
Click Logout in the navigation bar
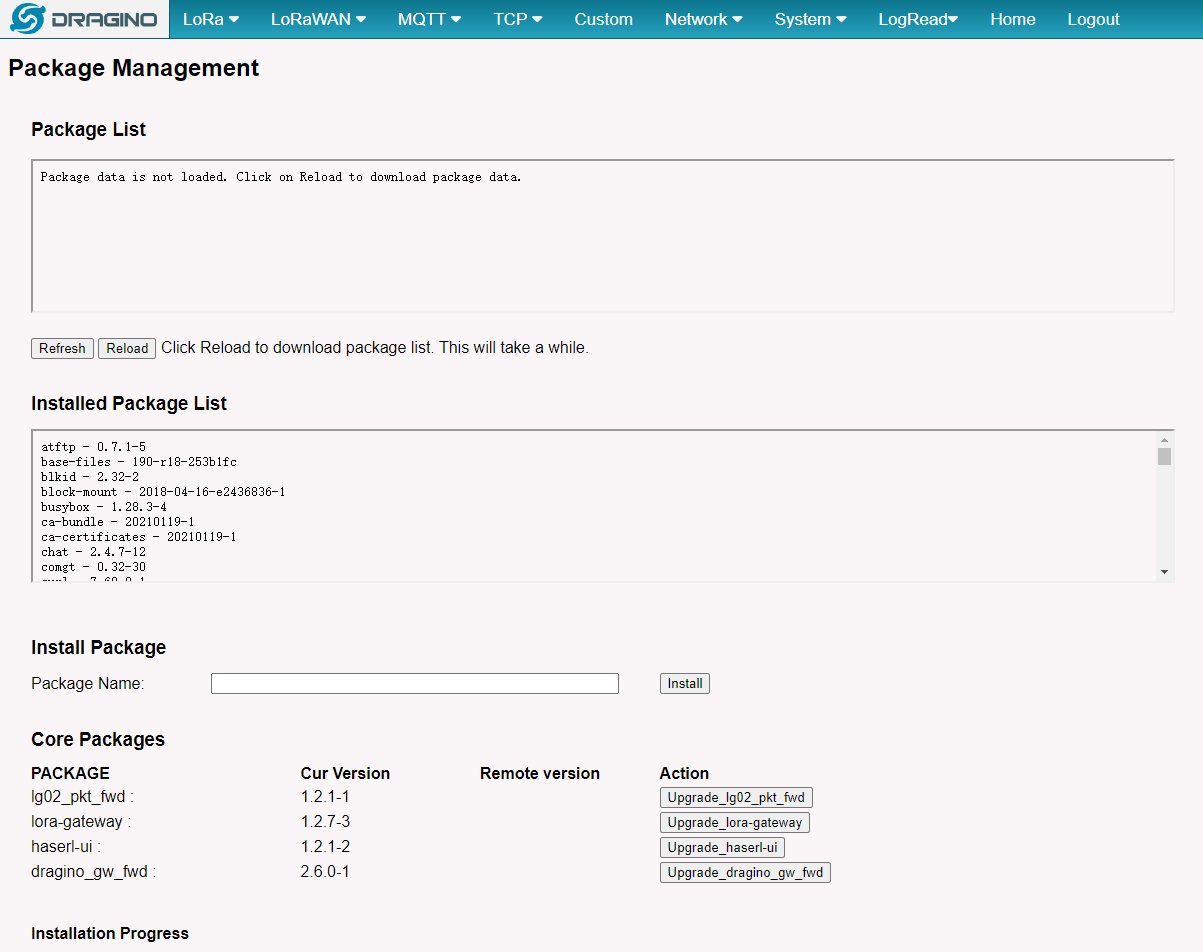pos(1093,19)
